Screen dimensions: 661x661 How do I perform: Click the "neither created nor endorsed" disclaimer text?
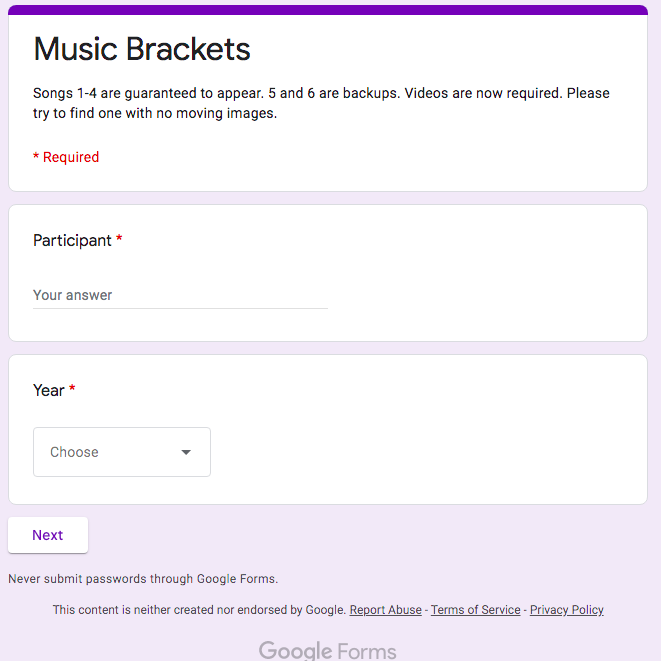point(199,610)
